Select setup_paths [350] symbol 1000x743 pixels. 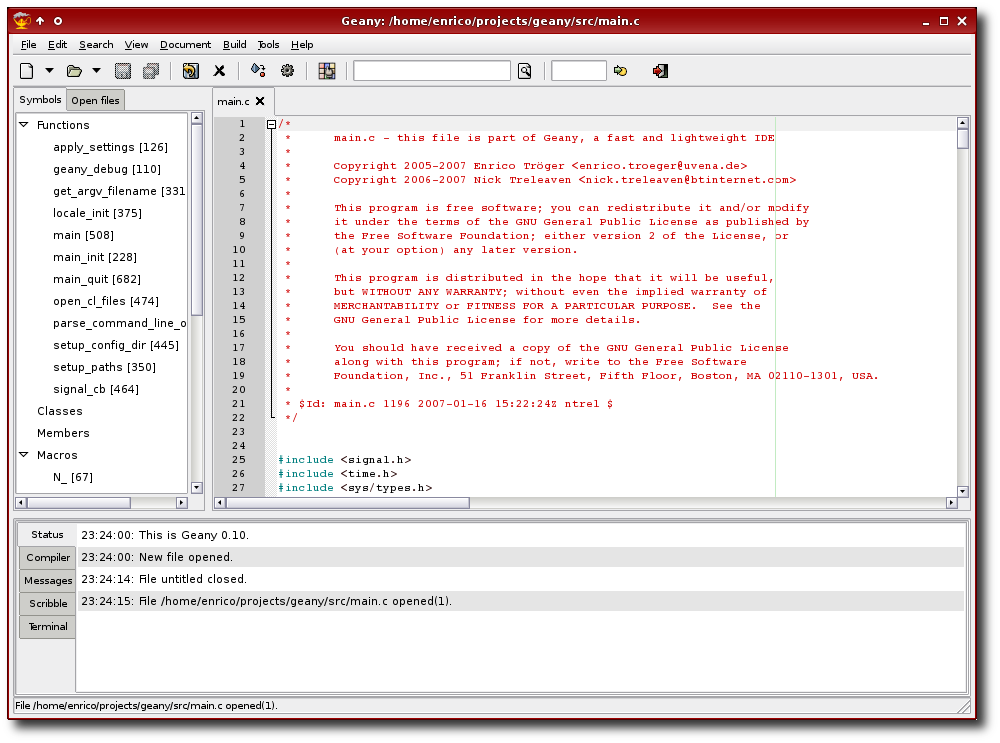click(105, 367)
